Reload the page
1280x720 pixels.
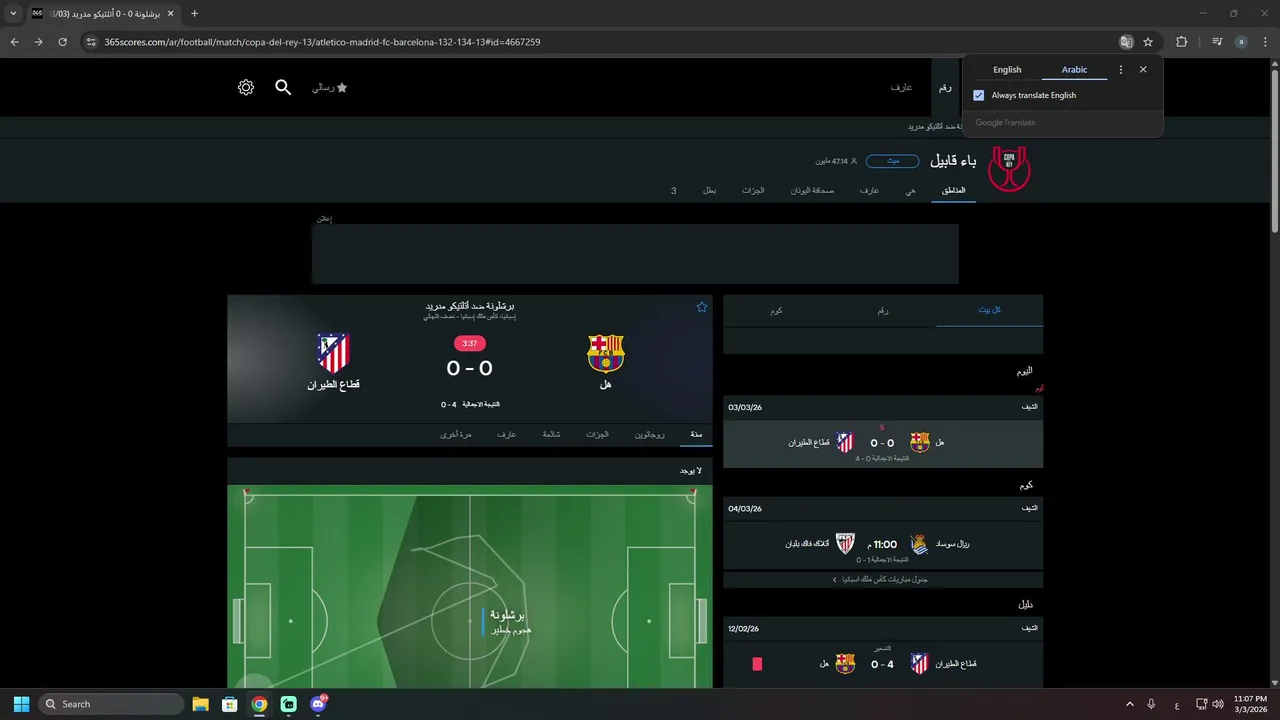(63, 42)
